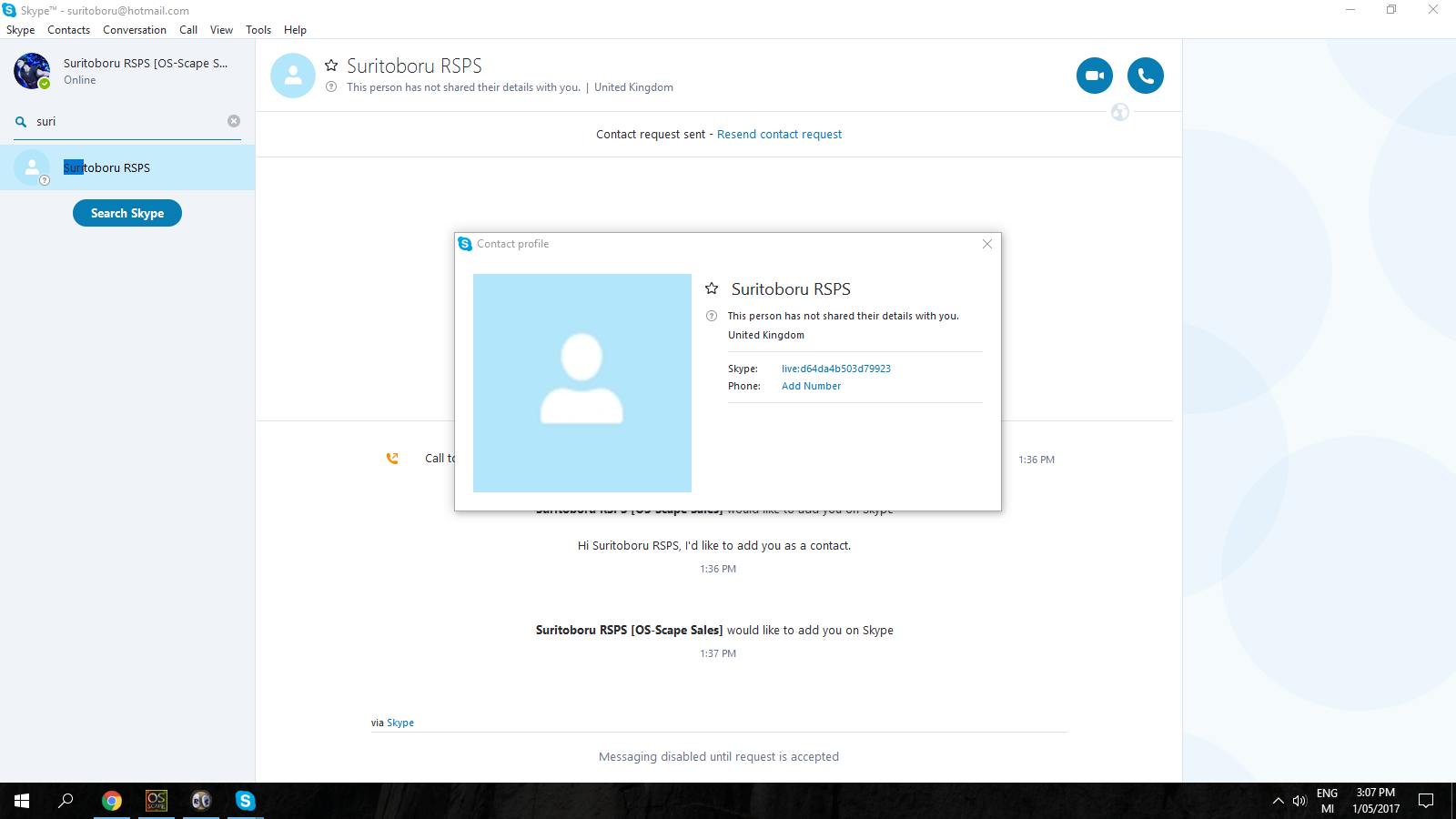The image size is (1456, 819).
Task: Click the Skype logo in the Contact profile title bar
Action: (x=465, y=244)
